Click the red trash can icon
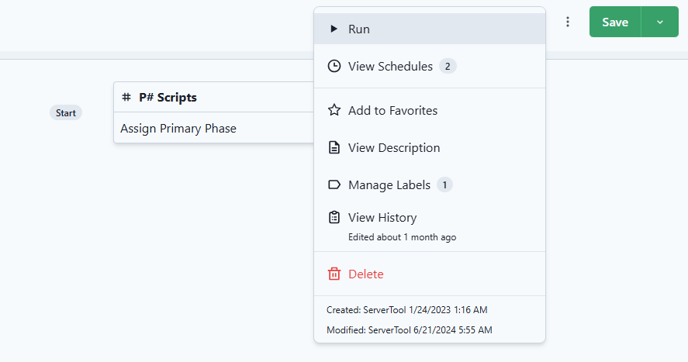Screen dimensions: 688x362 click(334, 274)
